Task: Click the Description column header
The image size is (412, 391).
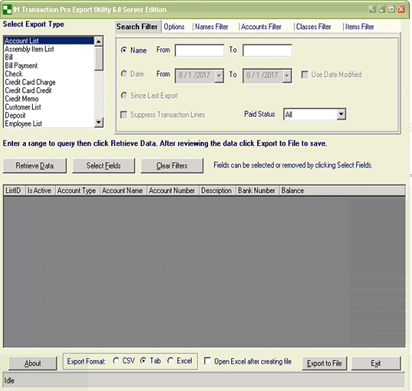Action: tap(217, 191)
